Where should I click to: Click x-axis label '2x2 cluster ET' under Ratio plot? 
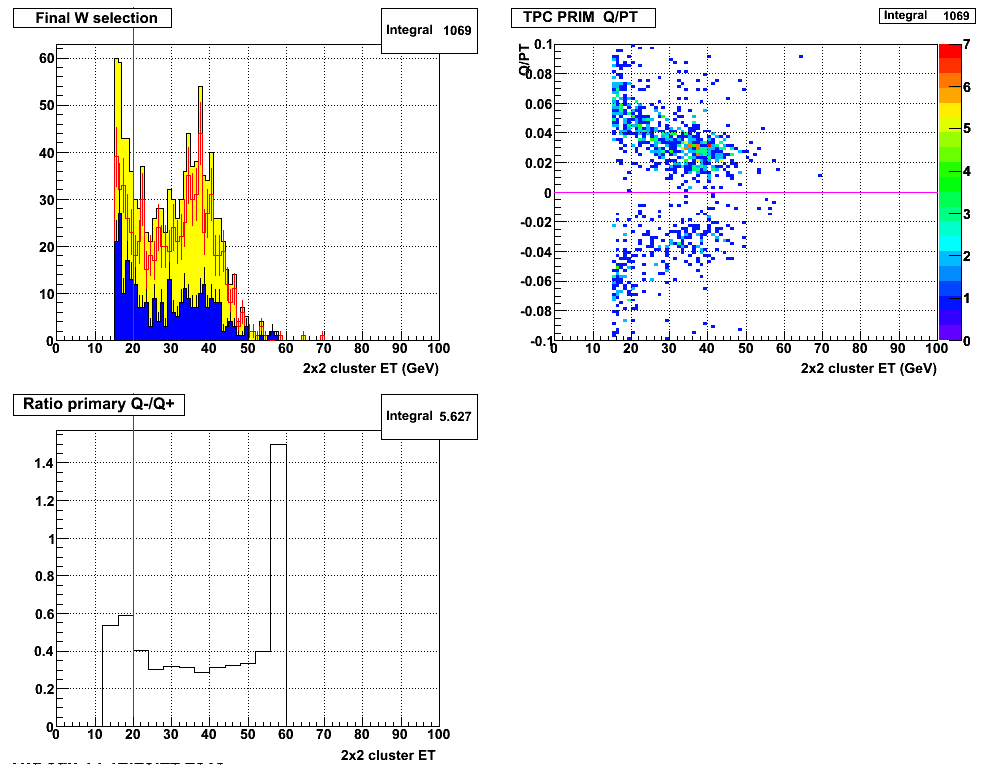[x=388, y=755]
